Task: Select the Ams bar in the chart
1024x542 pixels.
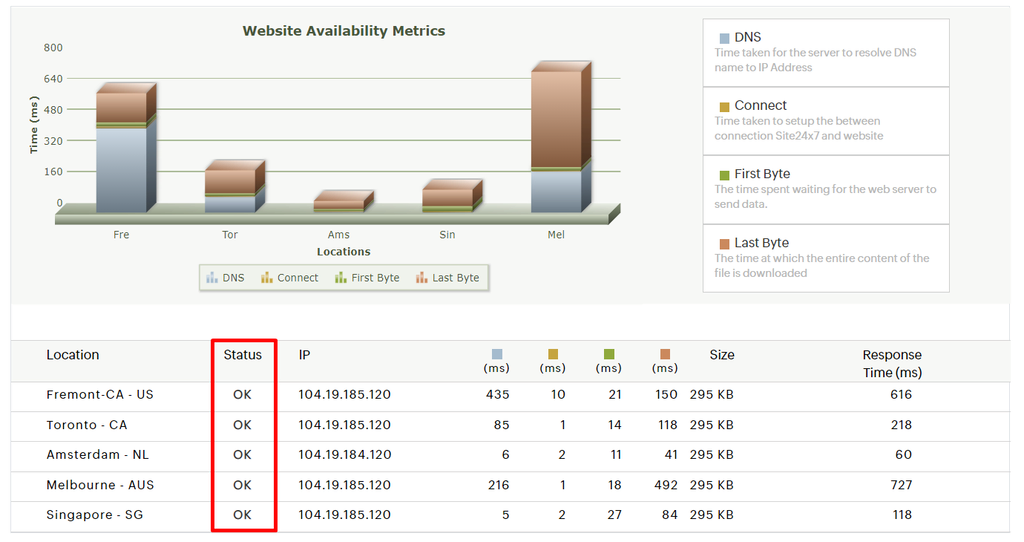Action: pyautogui.click(x=343, y=201)
